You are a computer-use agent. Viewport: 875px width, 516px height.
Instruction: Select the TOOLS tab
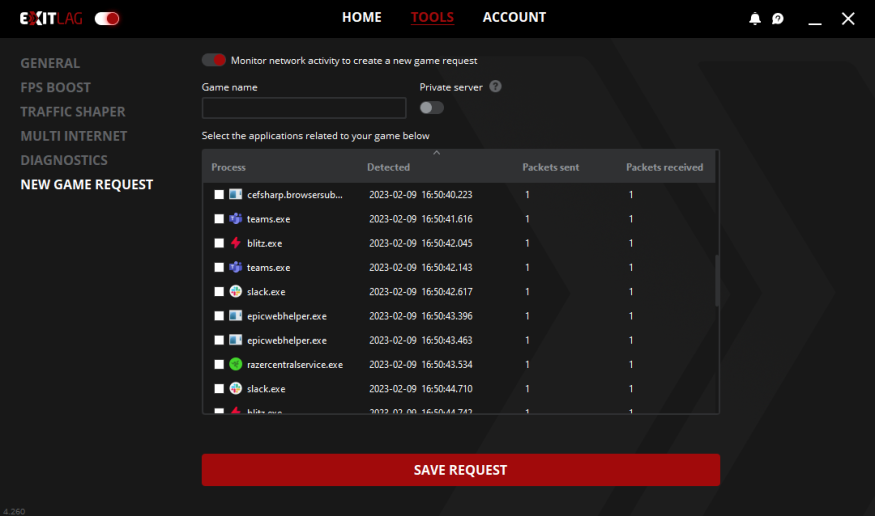[x=432, y=17]
